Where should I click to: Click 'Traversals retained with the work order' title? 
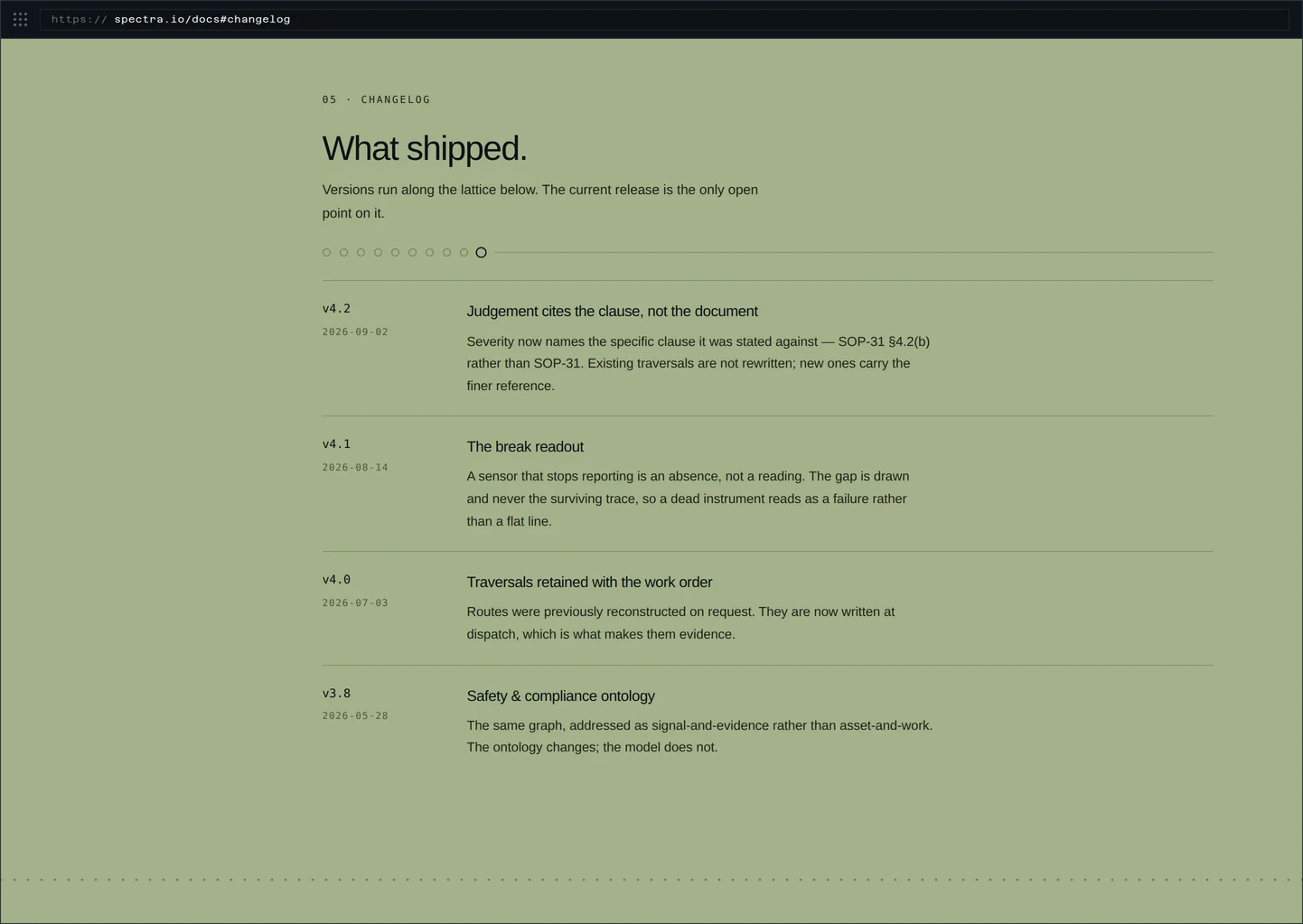coord(589,583)
